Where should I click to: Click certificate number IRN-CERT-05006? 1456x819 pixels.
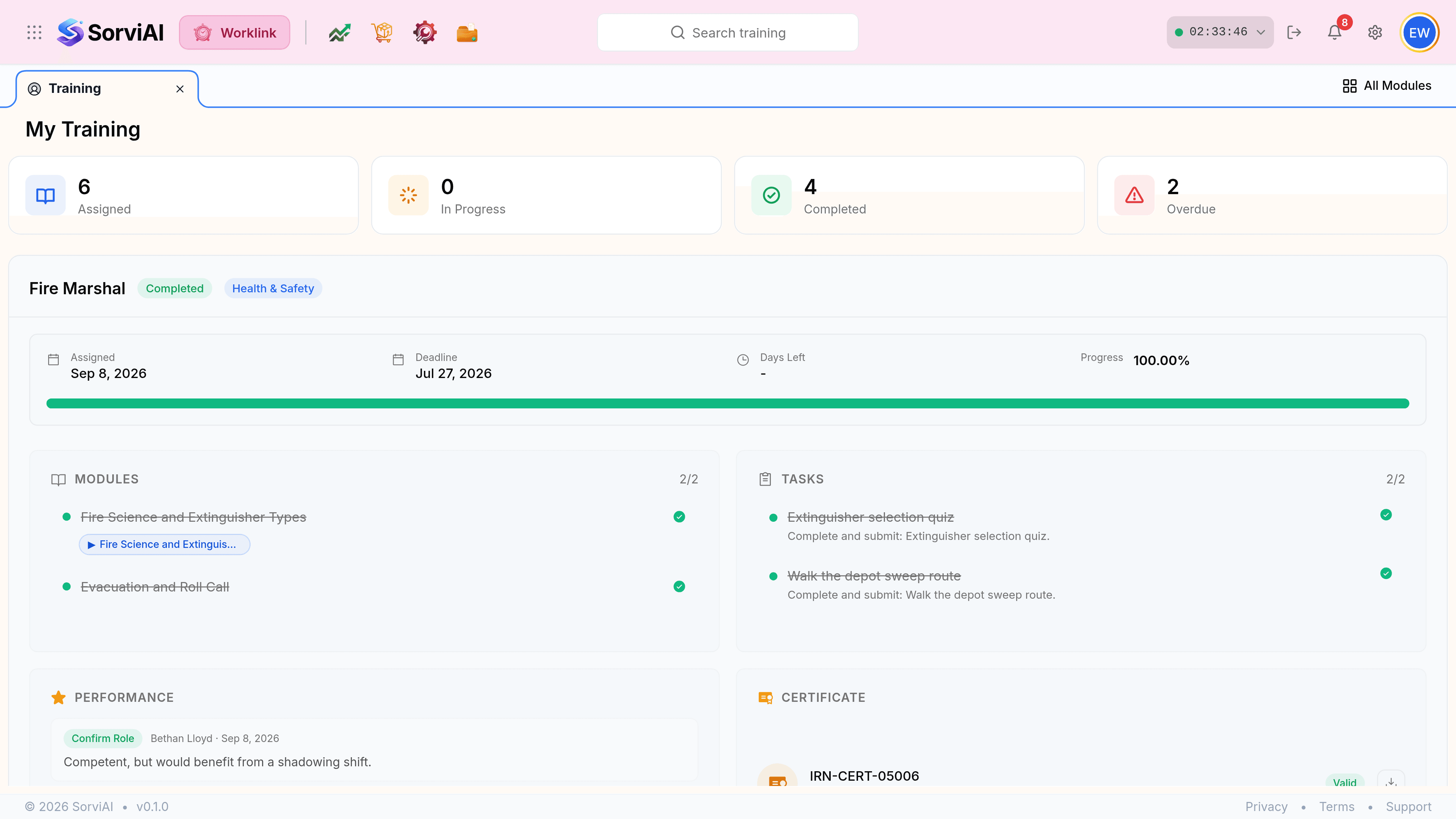[x=864, y=776]
